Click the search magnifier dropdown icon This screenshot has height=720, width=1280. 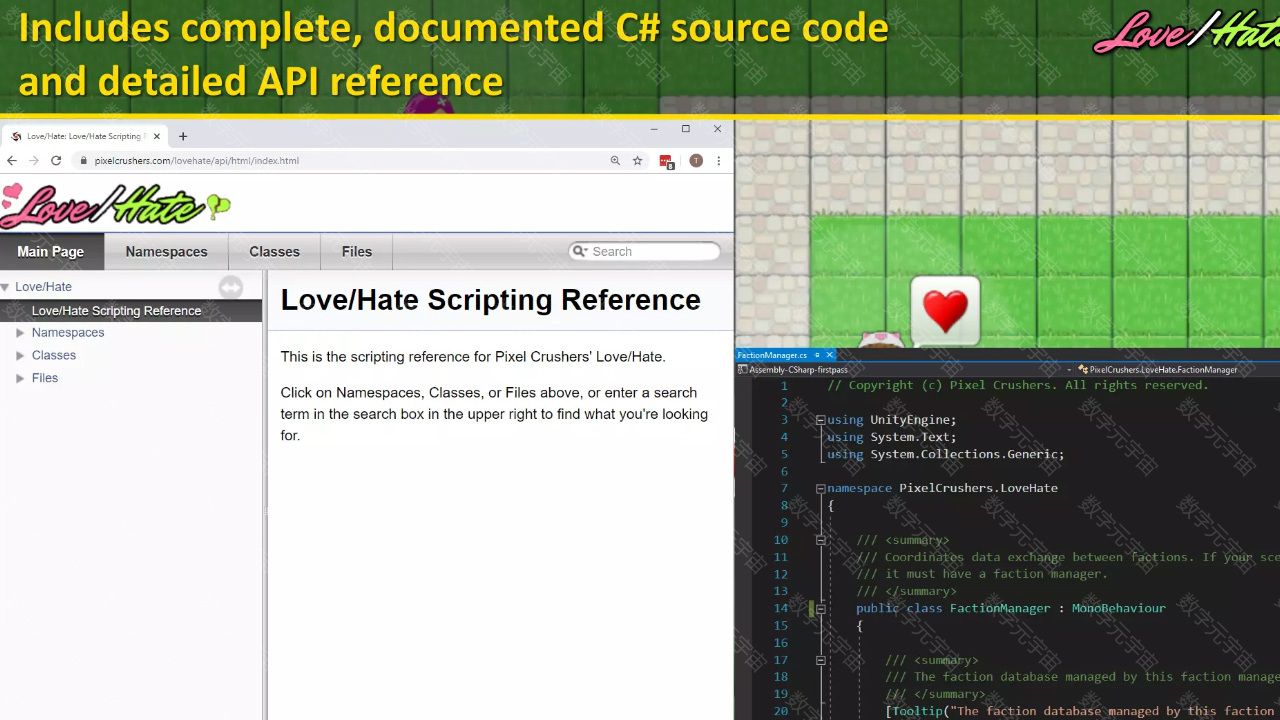click(578, 251)
